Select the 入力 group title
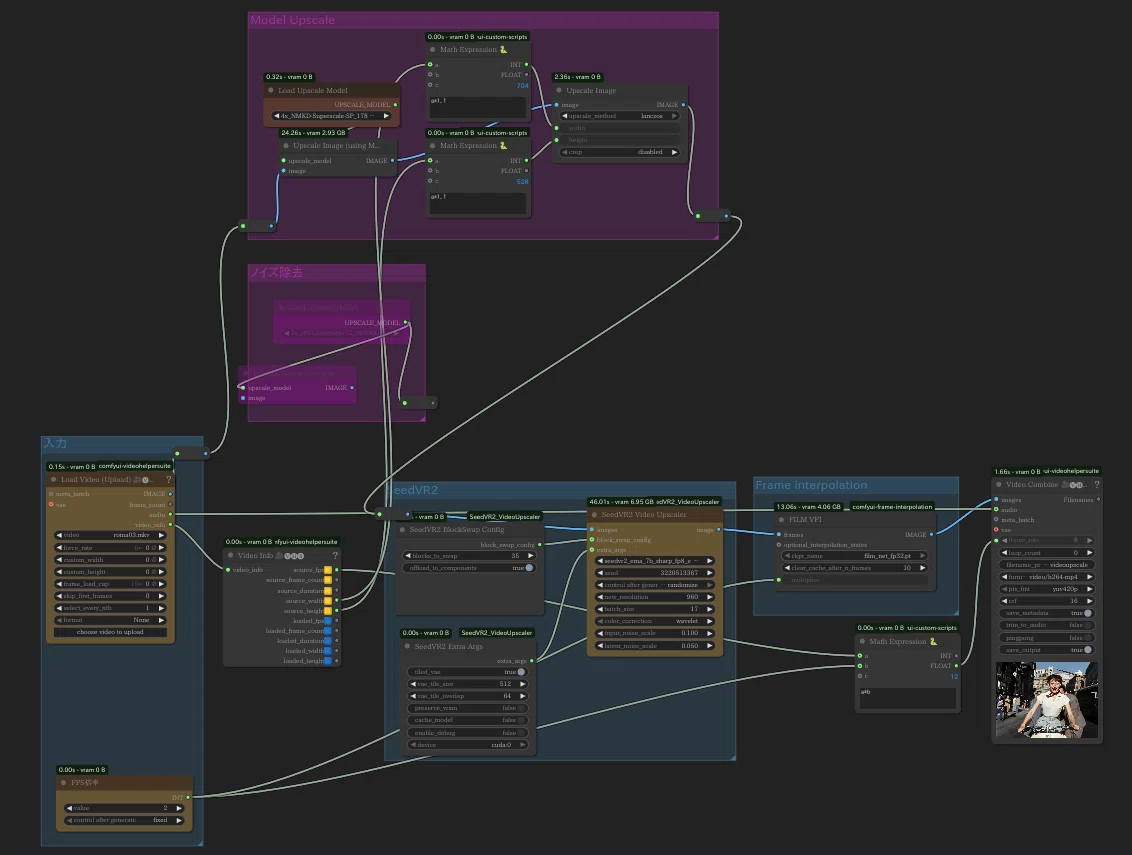Viewport: 1132px width, 855px height. click(55, 443)
